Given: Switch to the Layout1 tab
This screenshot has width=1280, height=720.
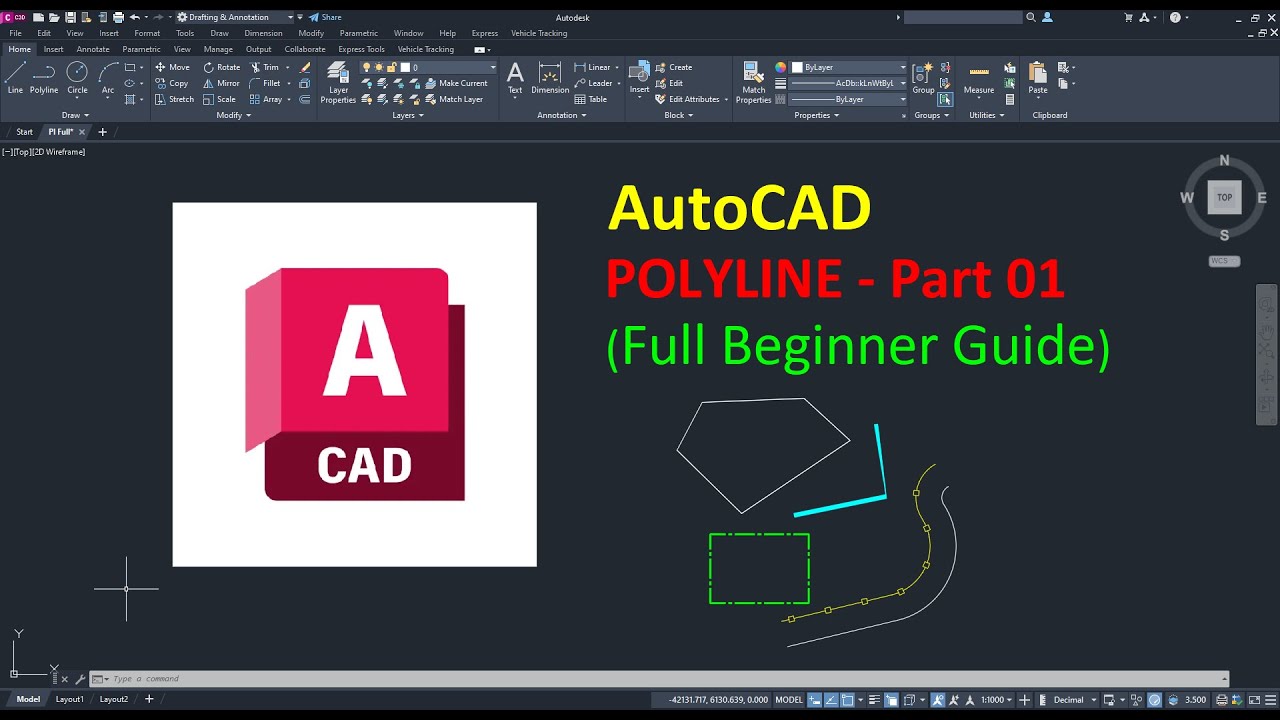Looking at the screenshot, I should pos(70,699).
